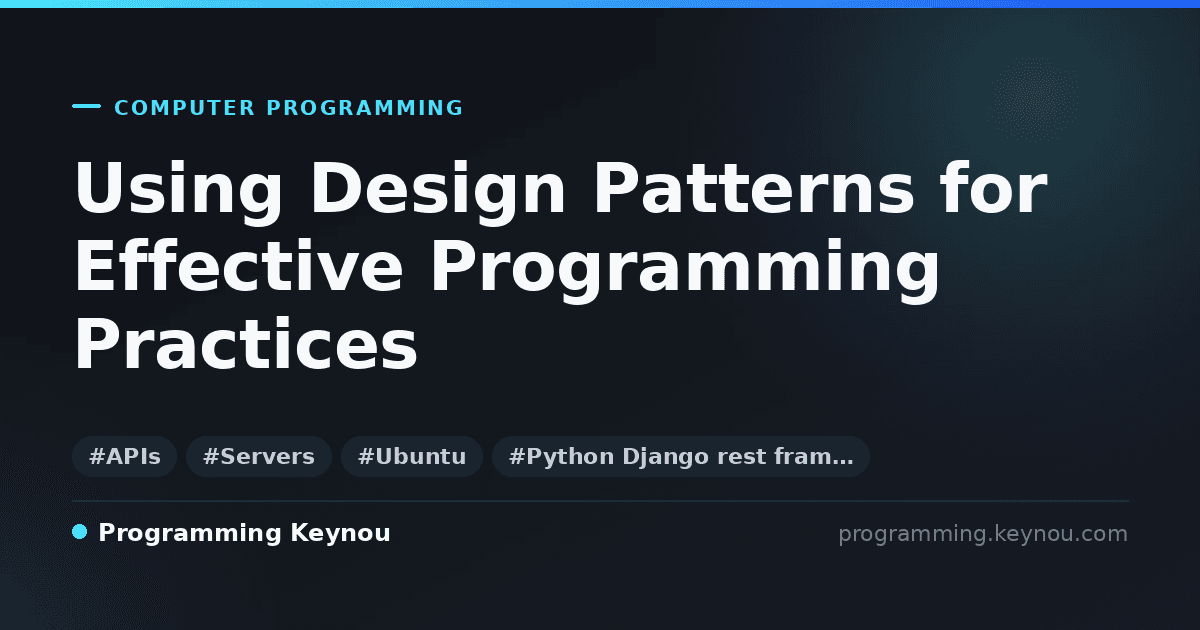Click the cyan dot beside Programming Keynou
This screenshot has height=630, width=1200.
[x=80, y=532]
